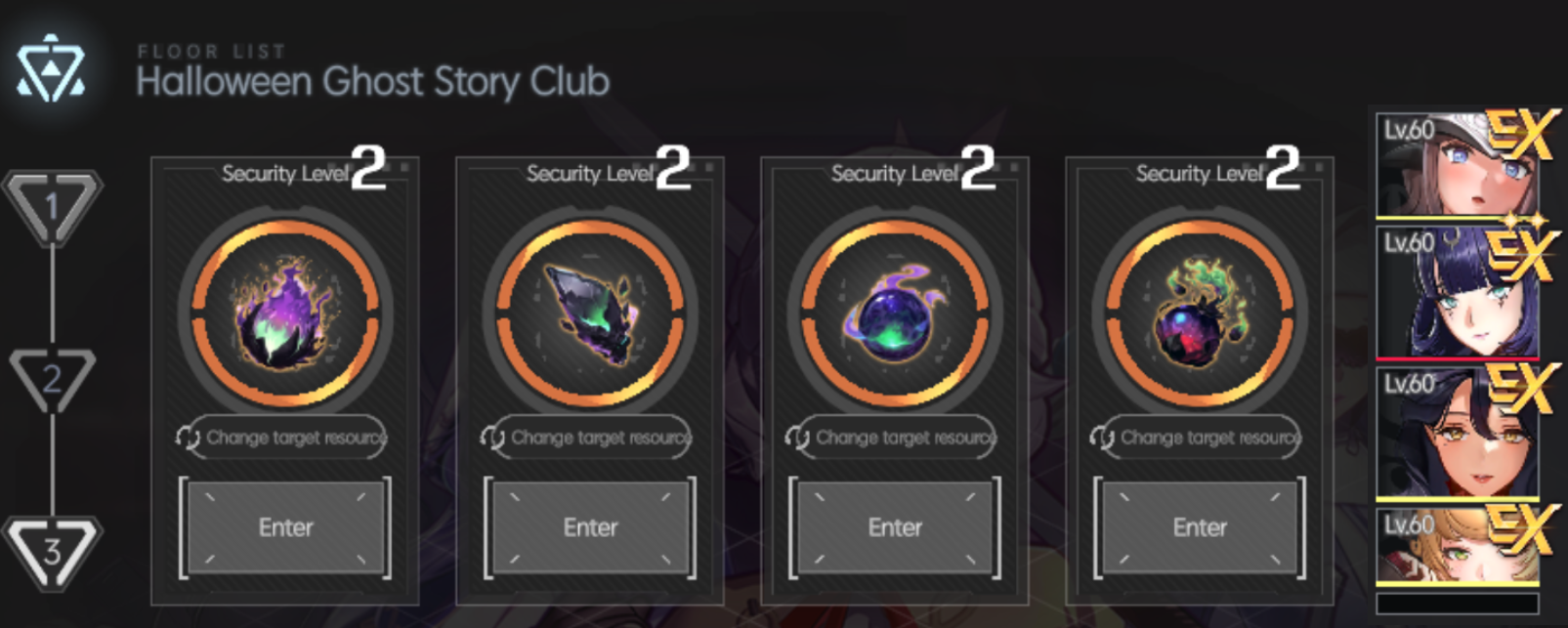The height and width of the screenshot is (628, 1568).
Task: Switch to floor 3 marker
Action: [x=52, y=552]
